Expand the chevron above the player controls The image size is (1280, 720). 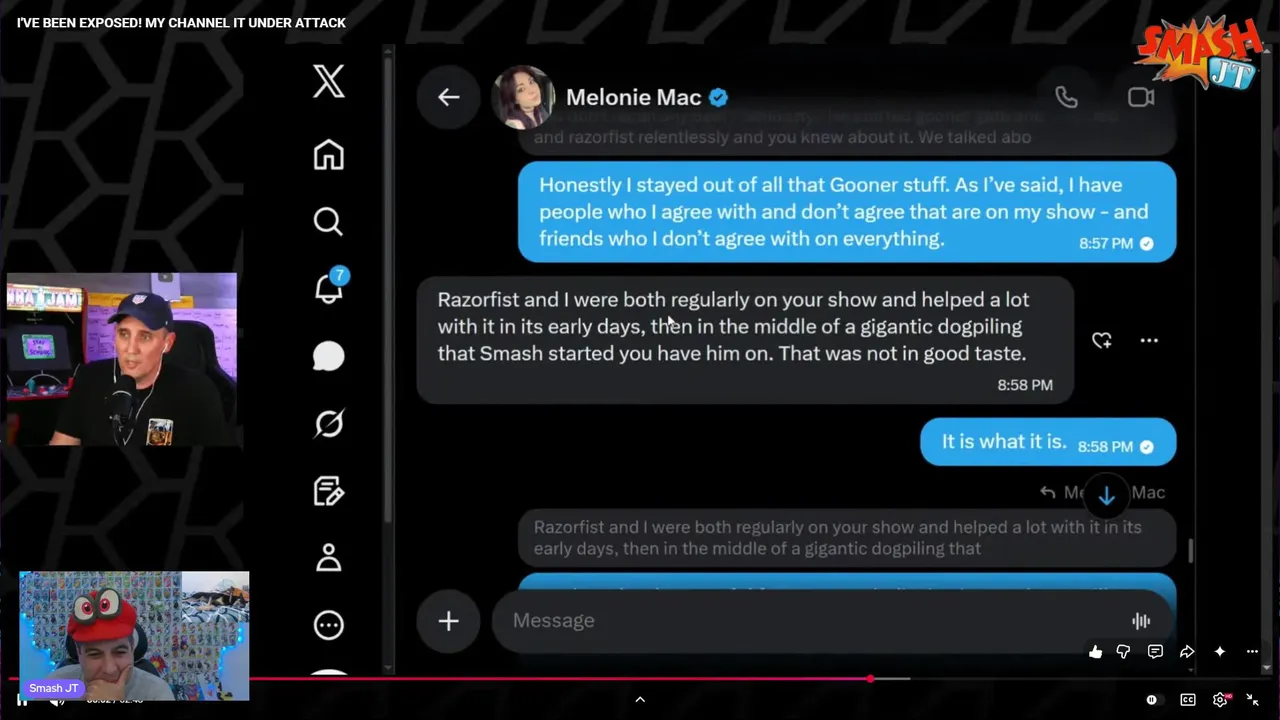point(640,699)
